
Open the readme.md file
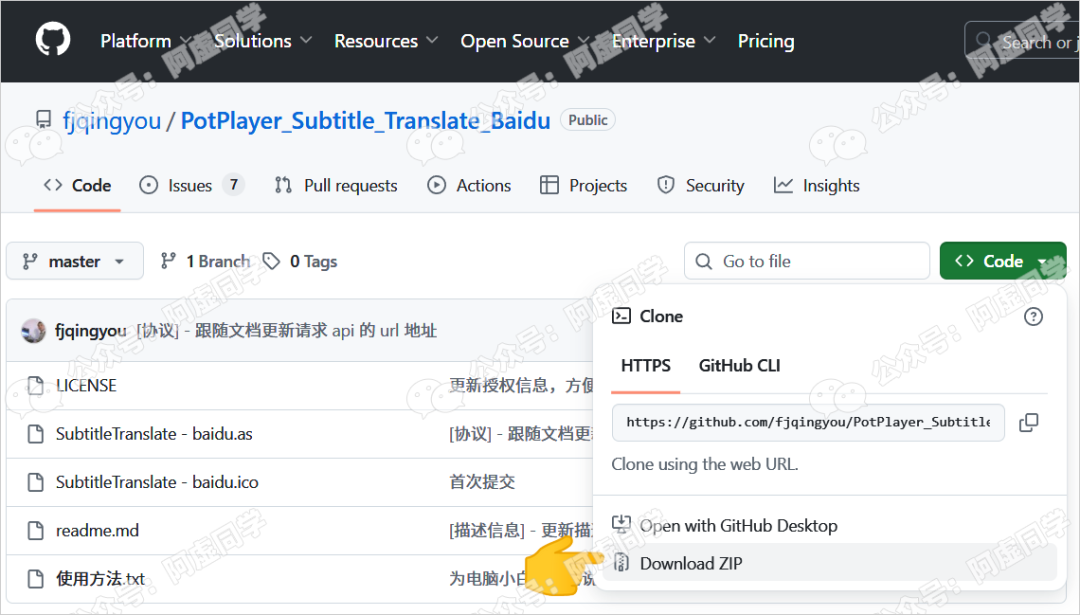tap(97, 530)
